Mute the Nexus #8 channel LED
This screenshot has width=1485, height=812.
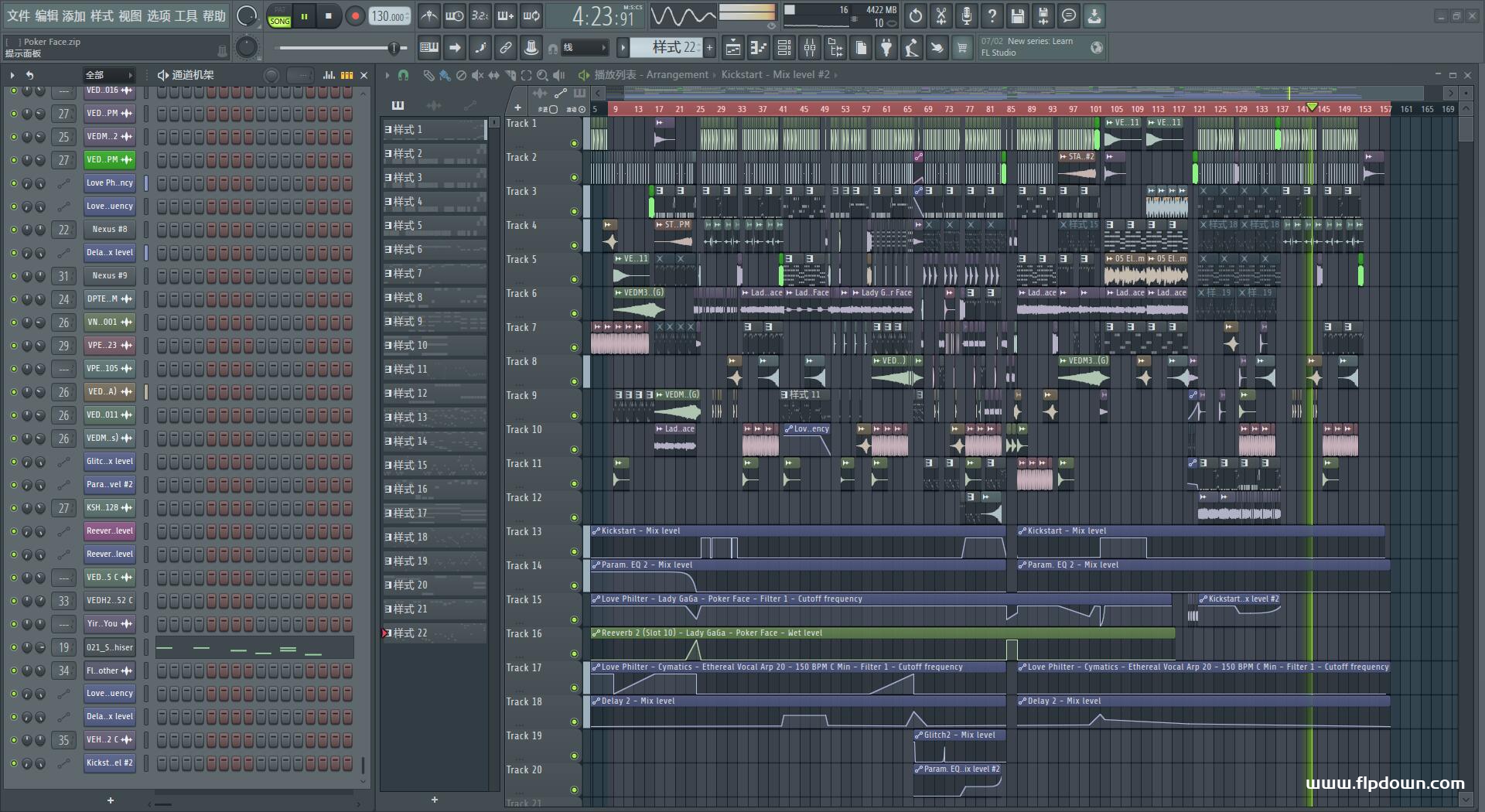pos(13,230)
